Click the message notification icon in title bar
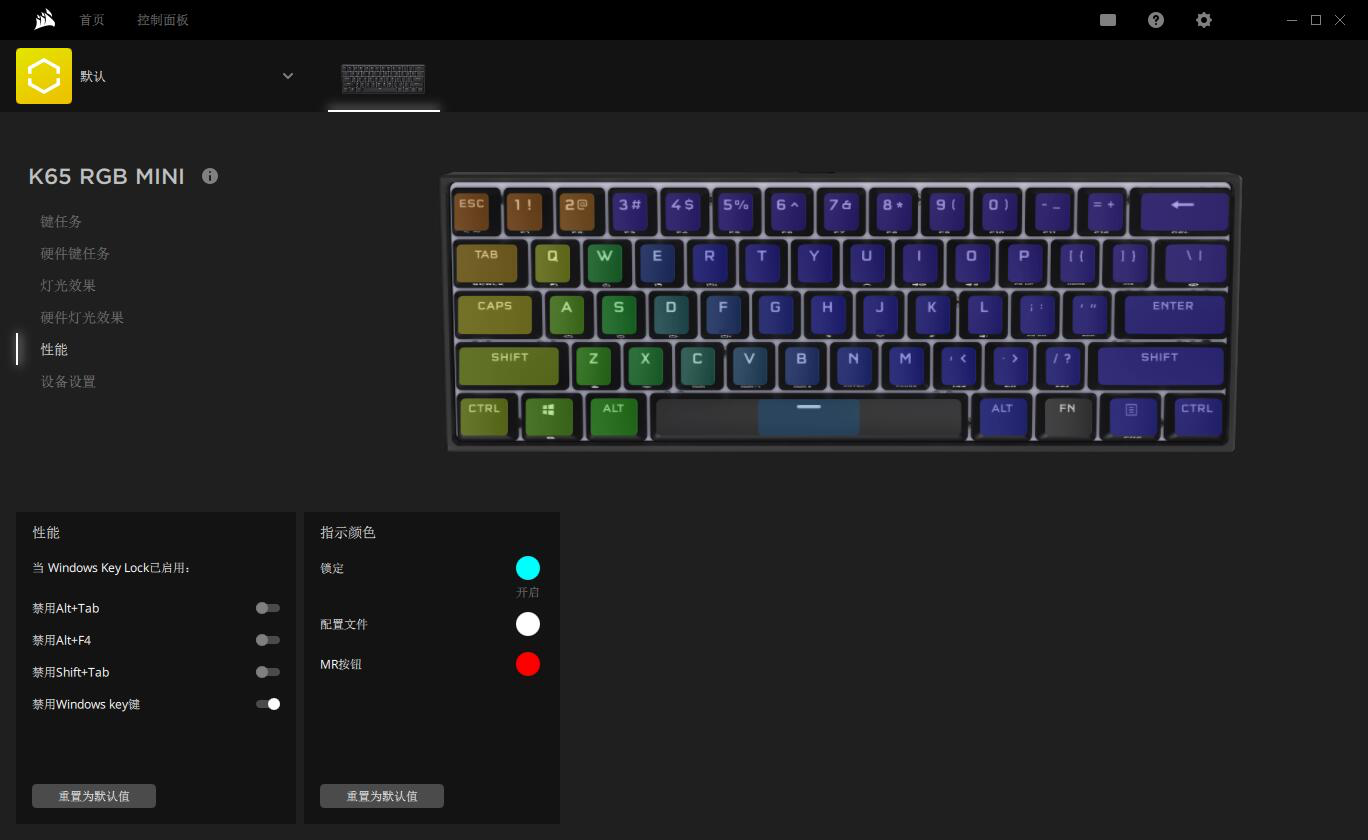 (x=1108, y=20)
